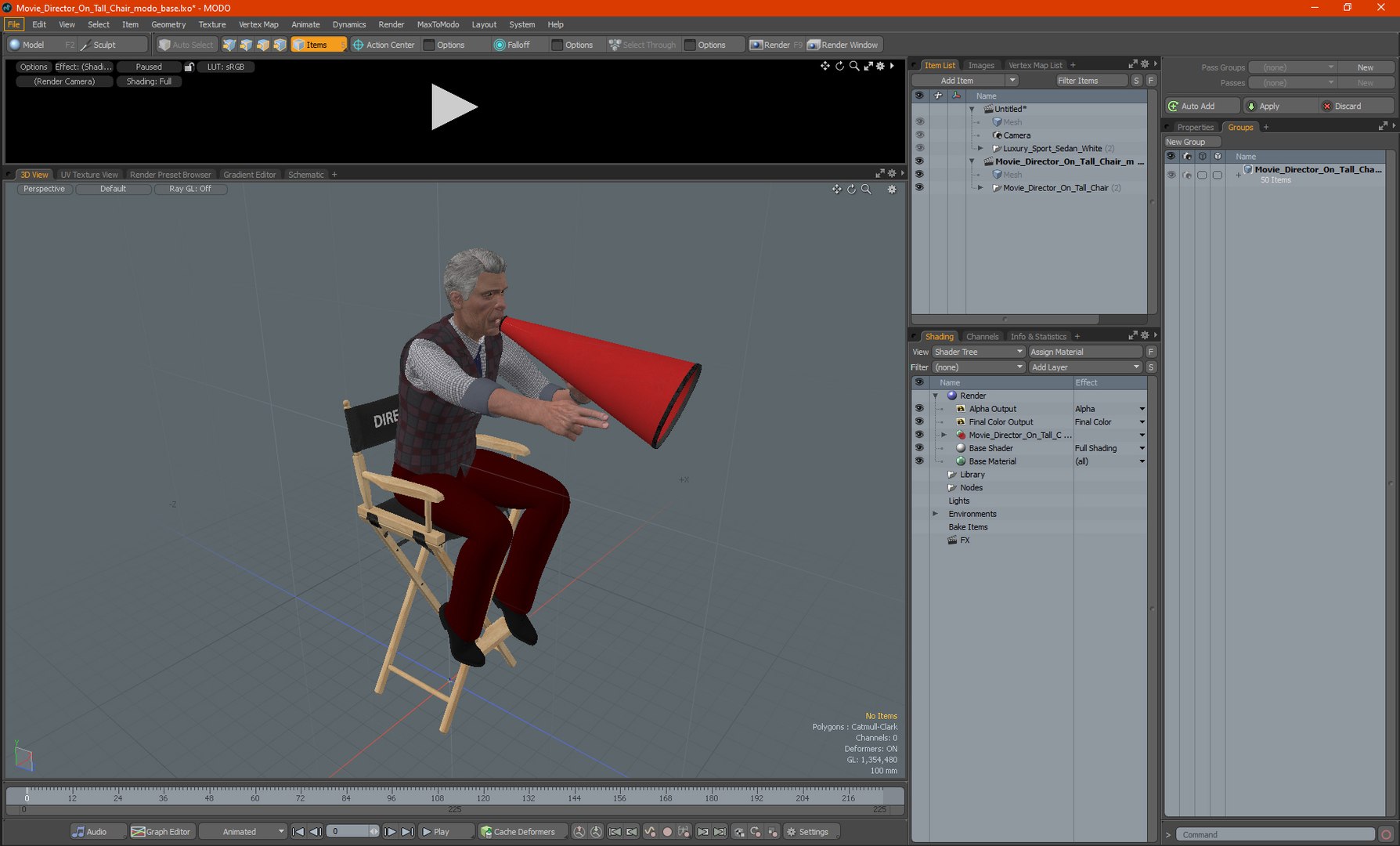Click 3D viewport zoom magnifier icon
This screenshot has width=1400, height=846.
coord(866,189)
